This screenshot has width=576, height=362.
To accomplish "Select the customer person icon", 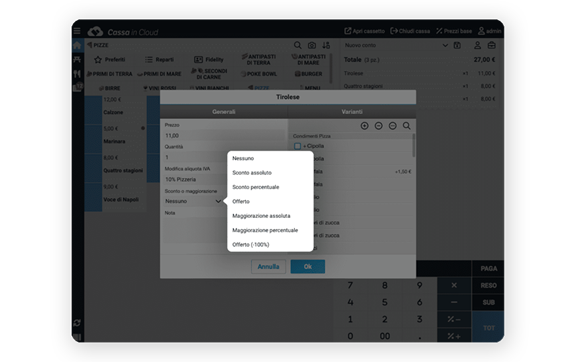I will (477, 45).
